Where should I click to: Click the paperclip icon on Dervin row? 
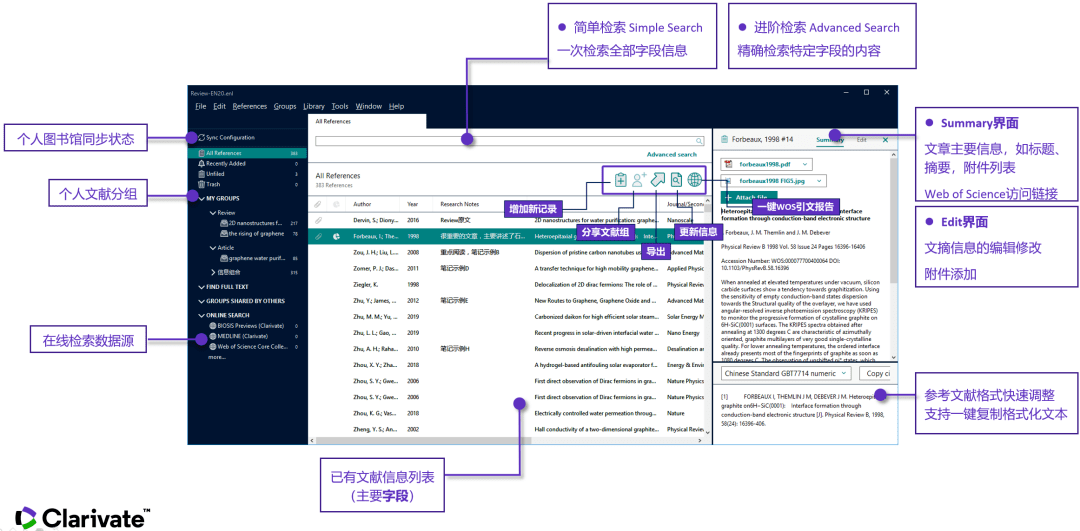coord(318,220)
